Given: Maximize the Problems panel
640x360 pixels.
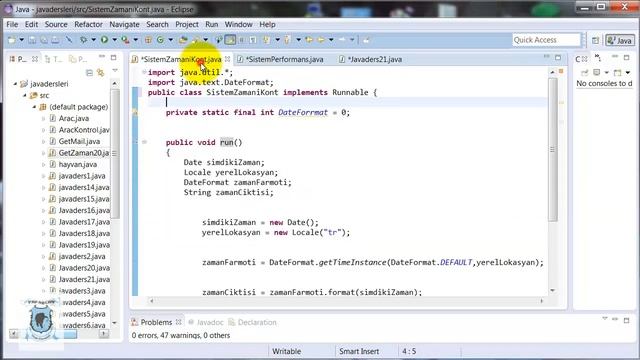Looking at the screenshot, I should [627, 320].
